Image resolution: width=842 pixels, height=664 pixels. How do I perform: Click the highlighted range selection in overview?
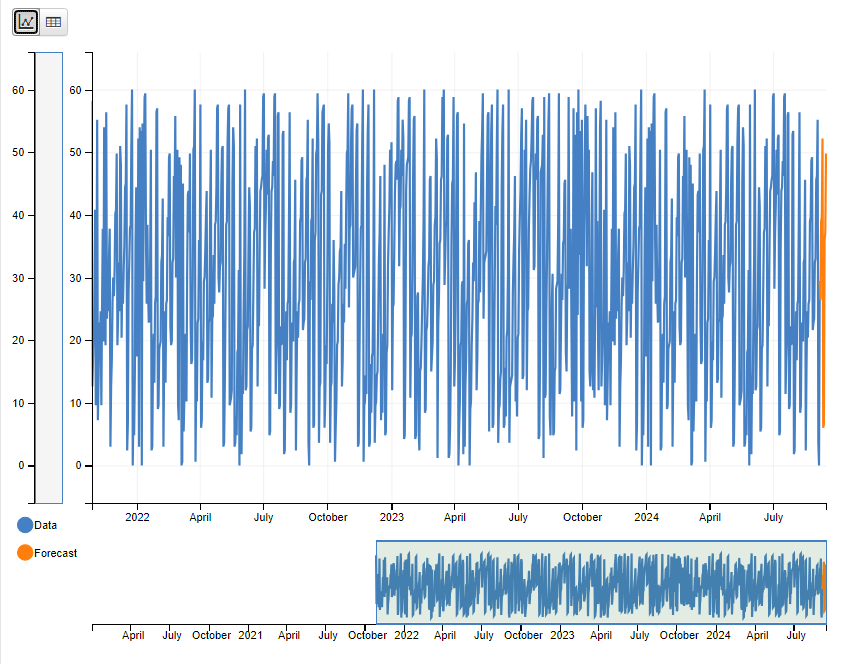click(600, 582)
